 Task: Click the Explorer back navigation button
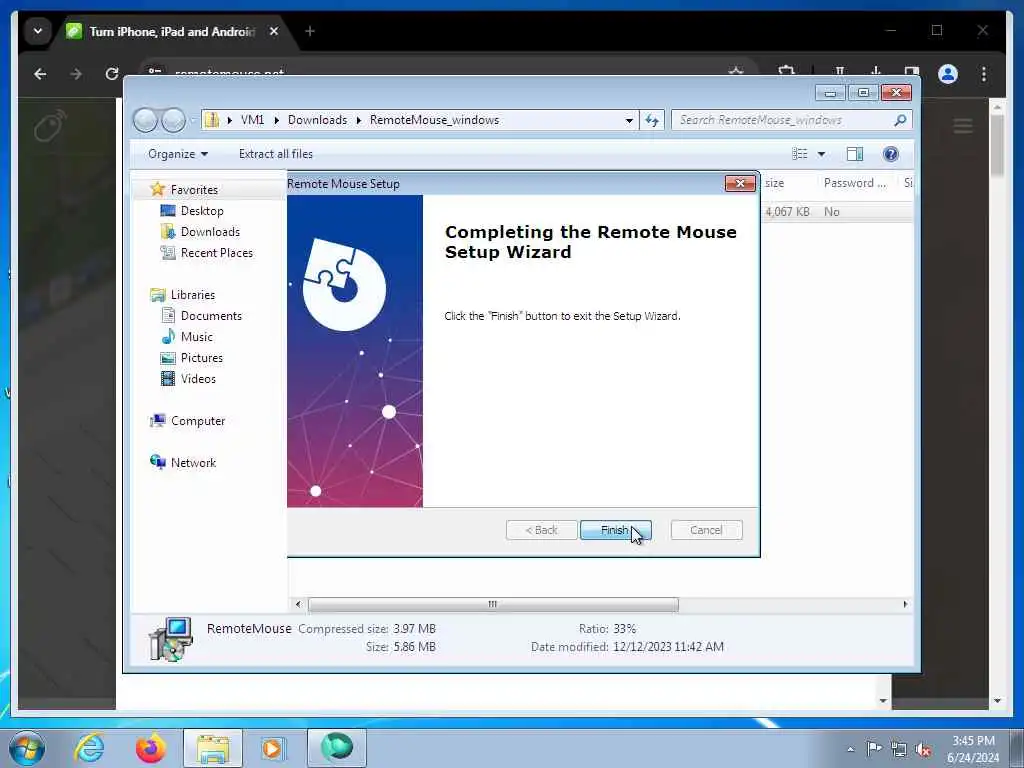click(x=145, y=120)
